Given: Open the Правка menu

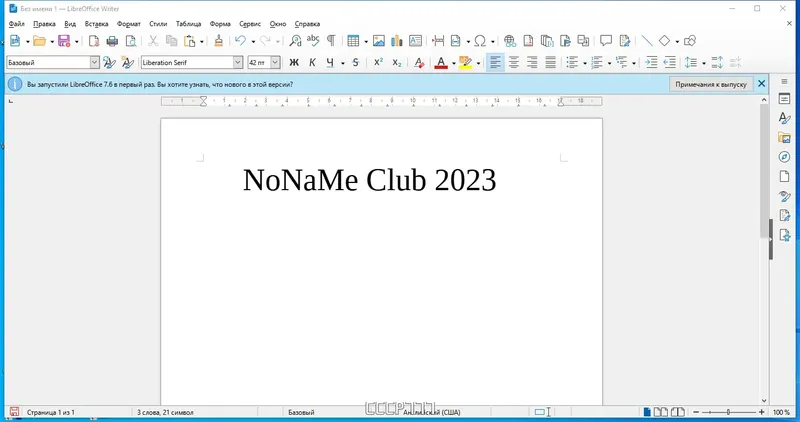Looking at the screenshot, I should tap(44, 24).
